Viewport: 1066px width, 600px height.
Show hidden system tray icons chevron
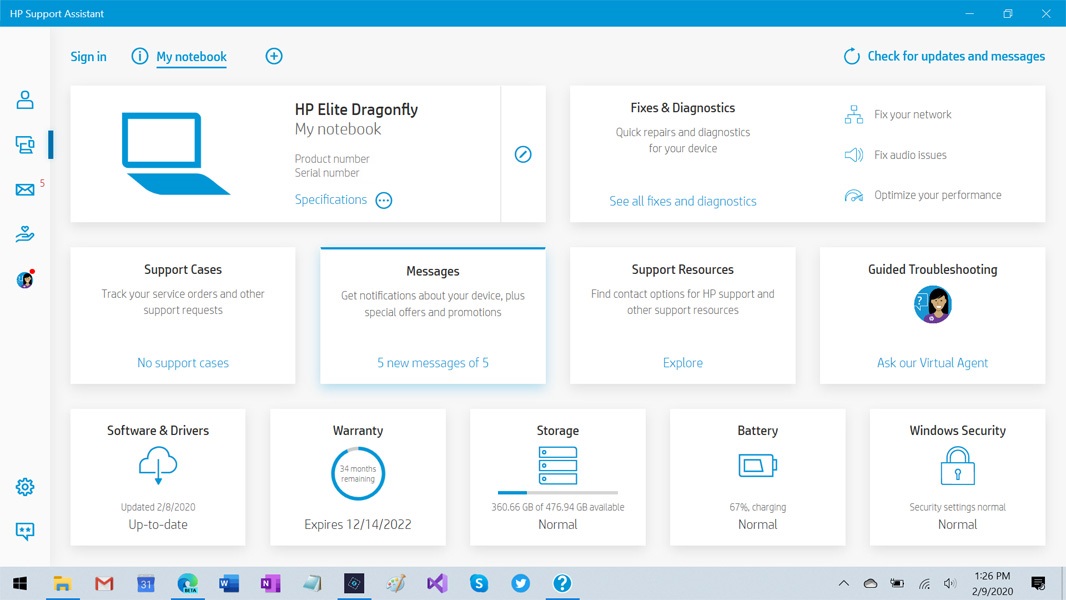843,584
